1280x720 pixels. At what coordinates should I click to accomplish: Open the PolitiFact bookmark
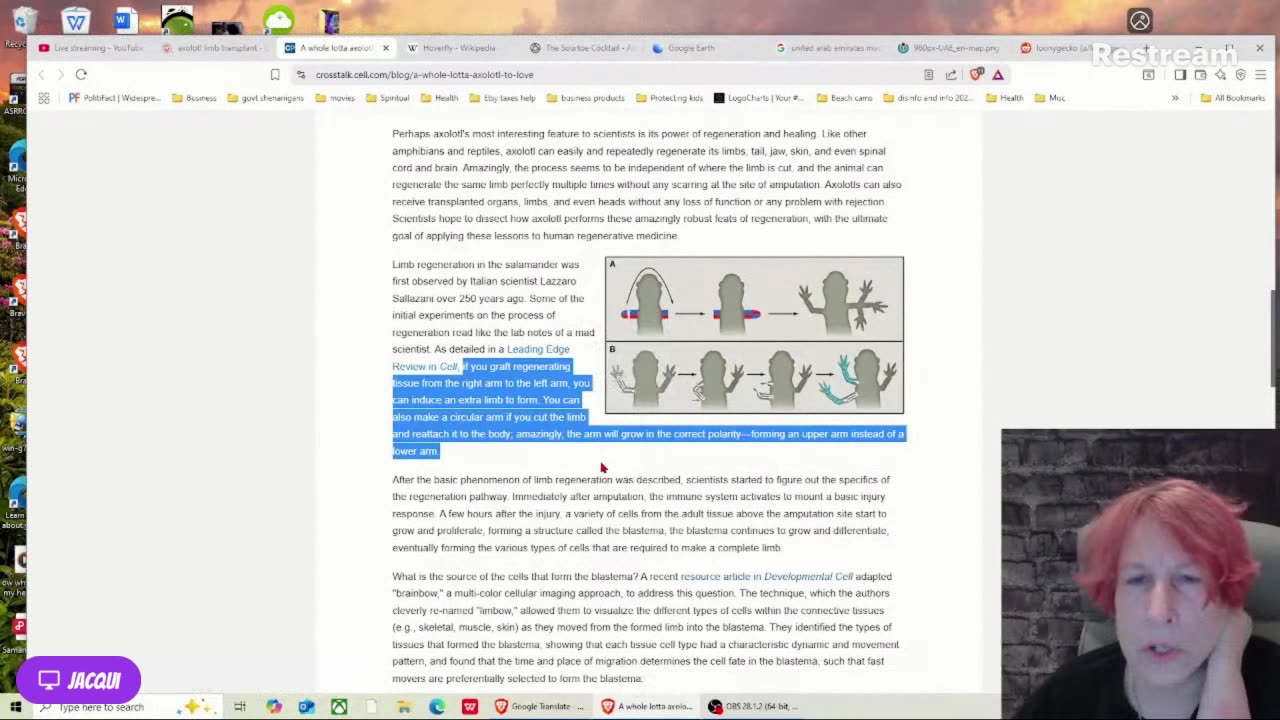pyautogui.click(x=114, y=98)
